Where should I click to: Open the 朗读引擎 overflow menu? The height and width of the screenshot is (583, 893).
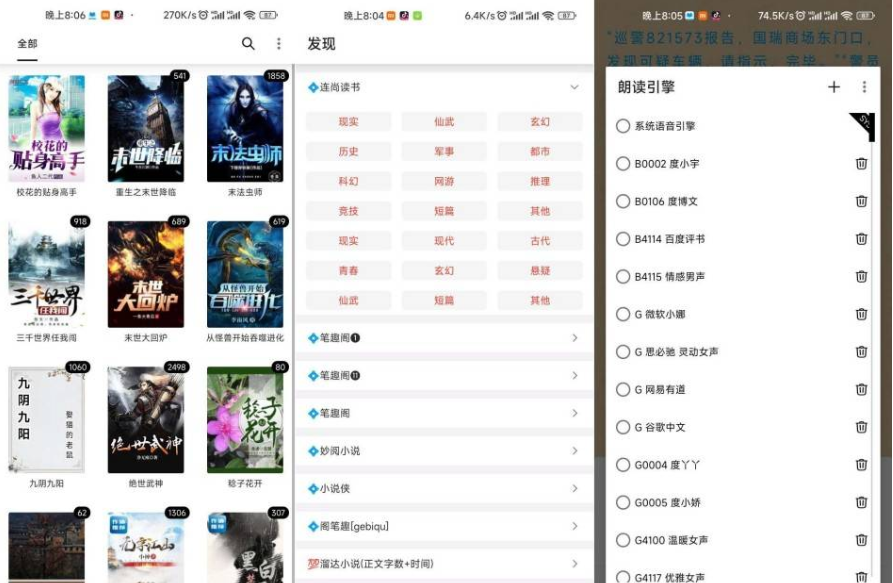pos(864,87)
